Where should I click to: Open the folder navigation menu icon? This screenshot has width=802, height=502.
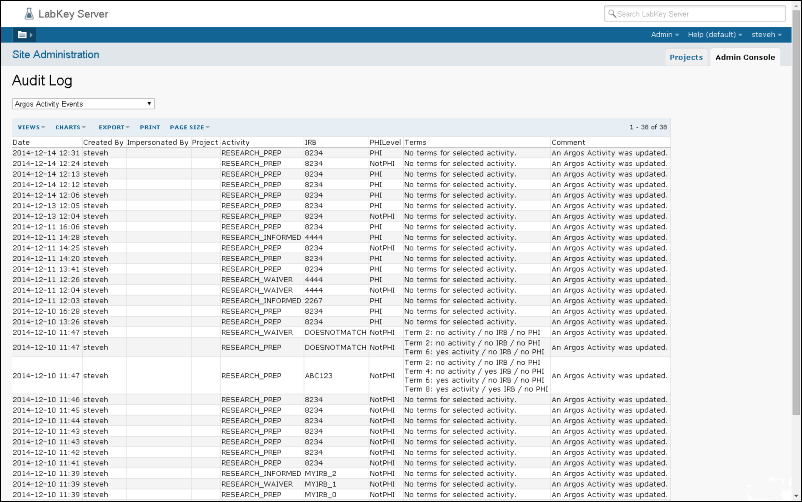point(25,35)
